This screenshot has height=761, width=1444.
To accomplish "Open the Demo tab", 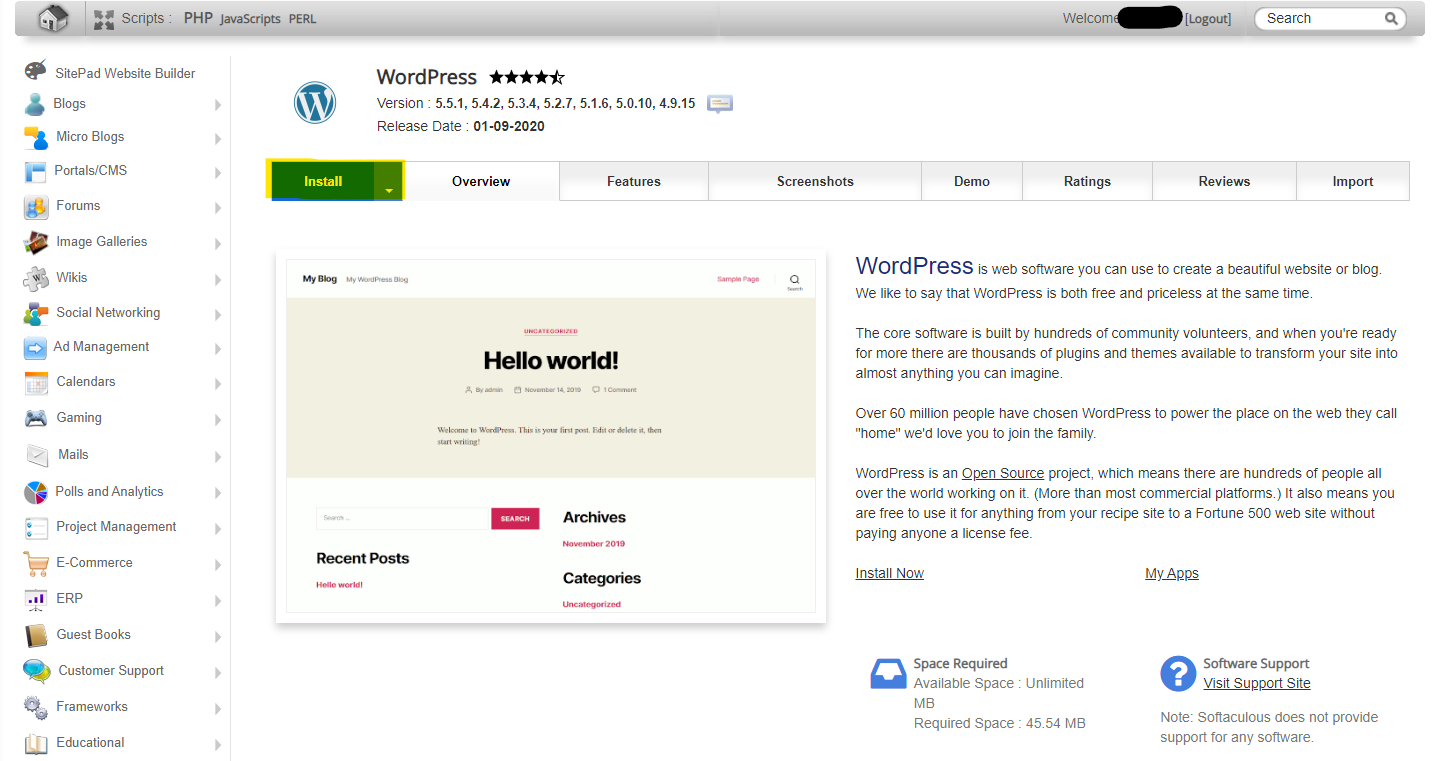I will [972, 181].
